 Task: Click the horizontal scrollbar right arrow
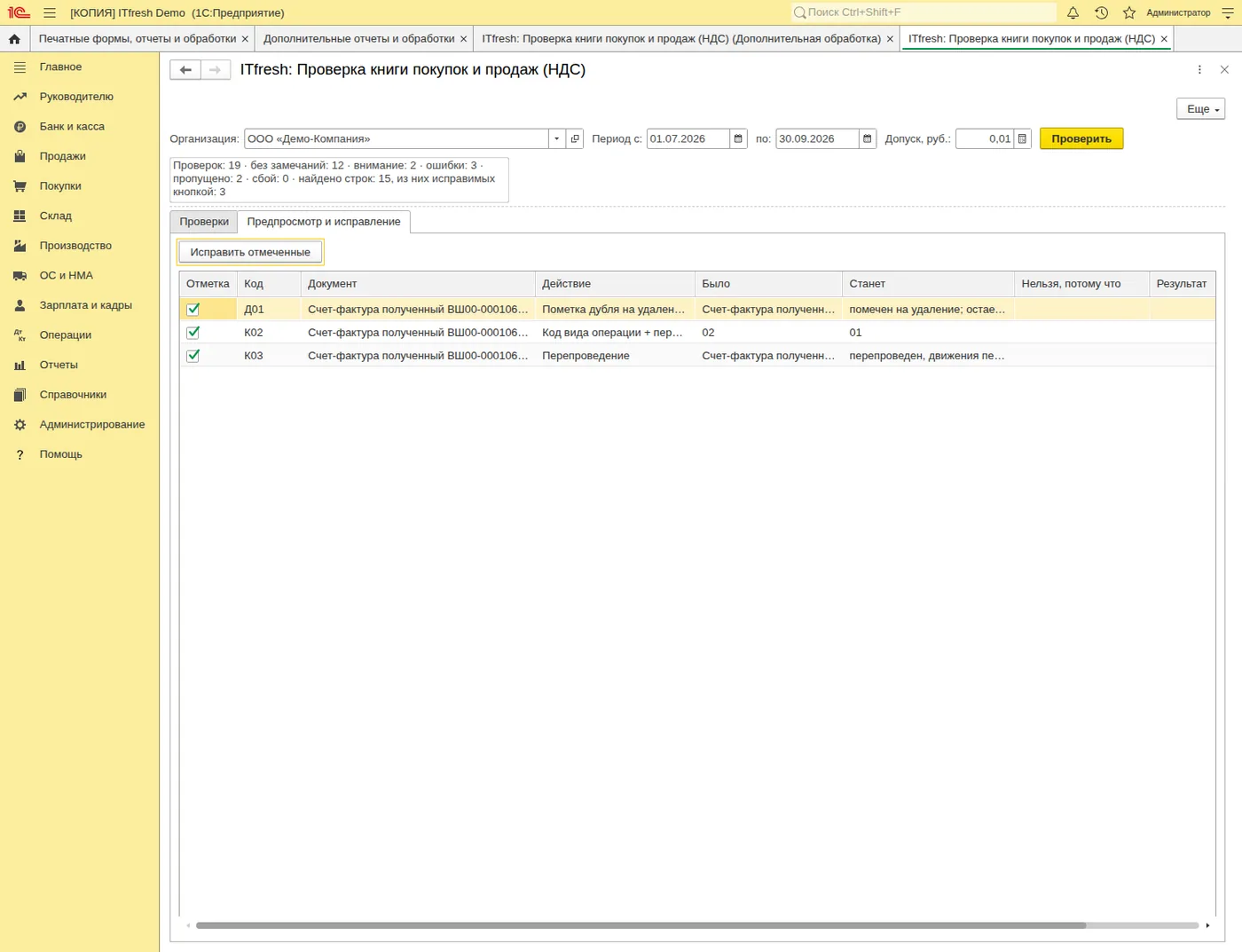click(1207, 925)
